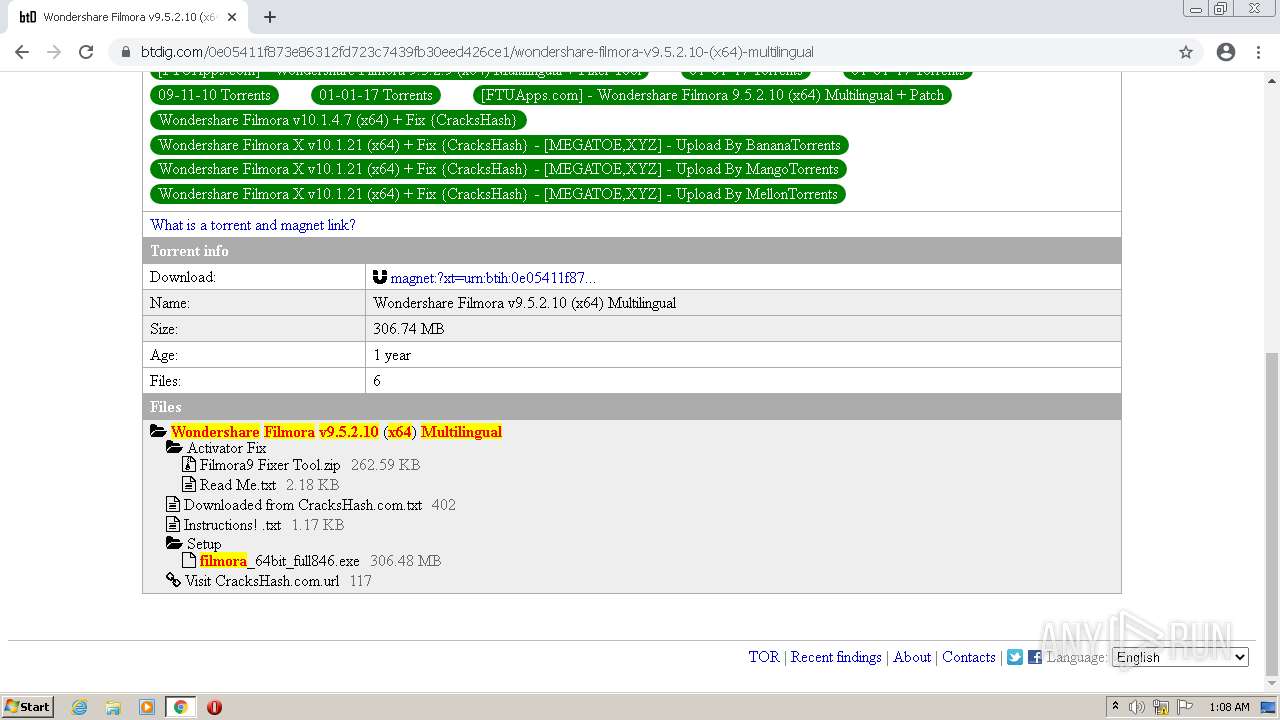Open a new tab with the plus button
Viewport: 1280px width, 720px height.
(x=270, y=17)
